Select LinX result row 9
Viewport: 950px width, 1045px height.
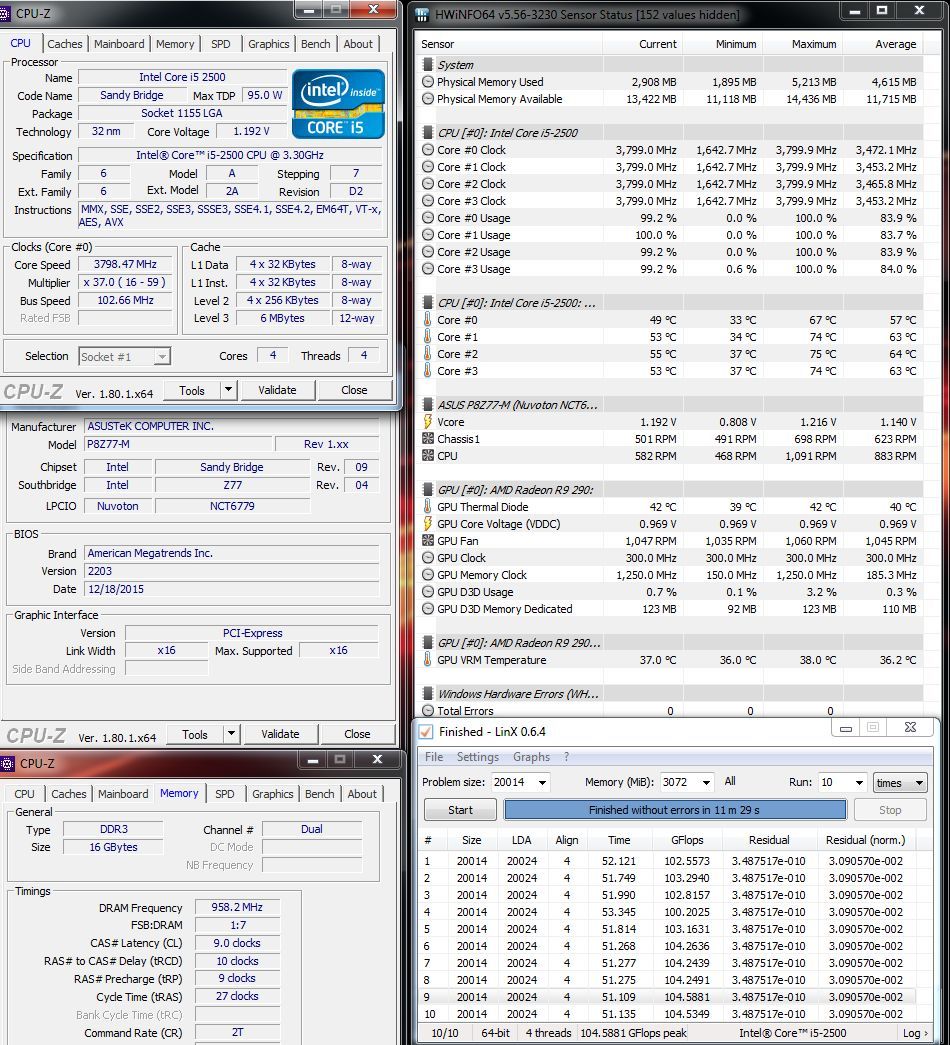pyautogui.click(x=669, y=997)
